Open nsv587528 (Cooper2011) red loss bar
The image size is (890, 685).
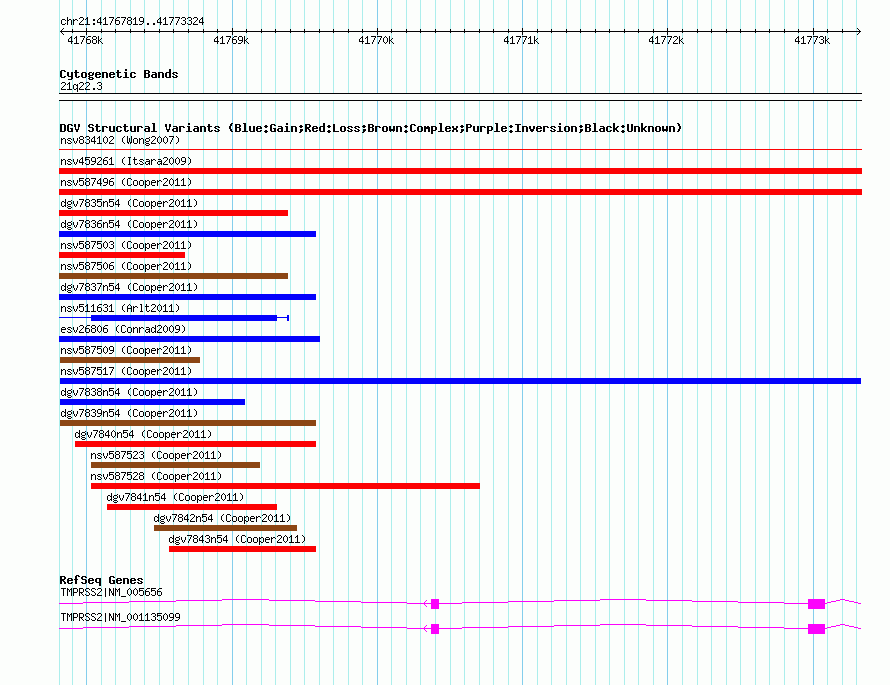285,486
